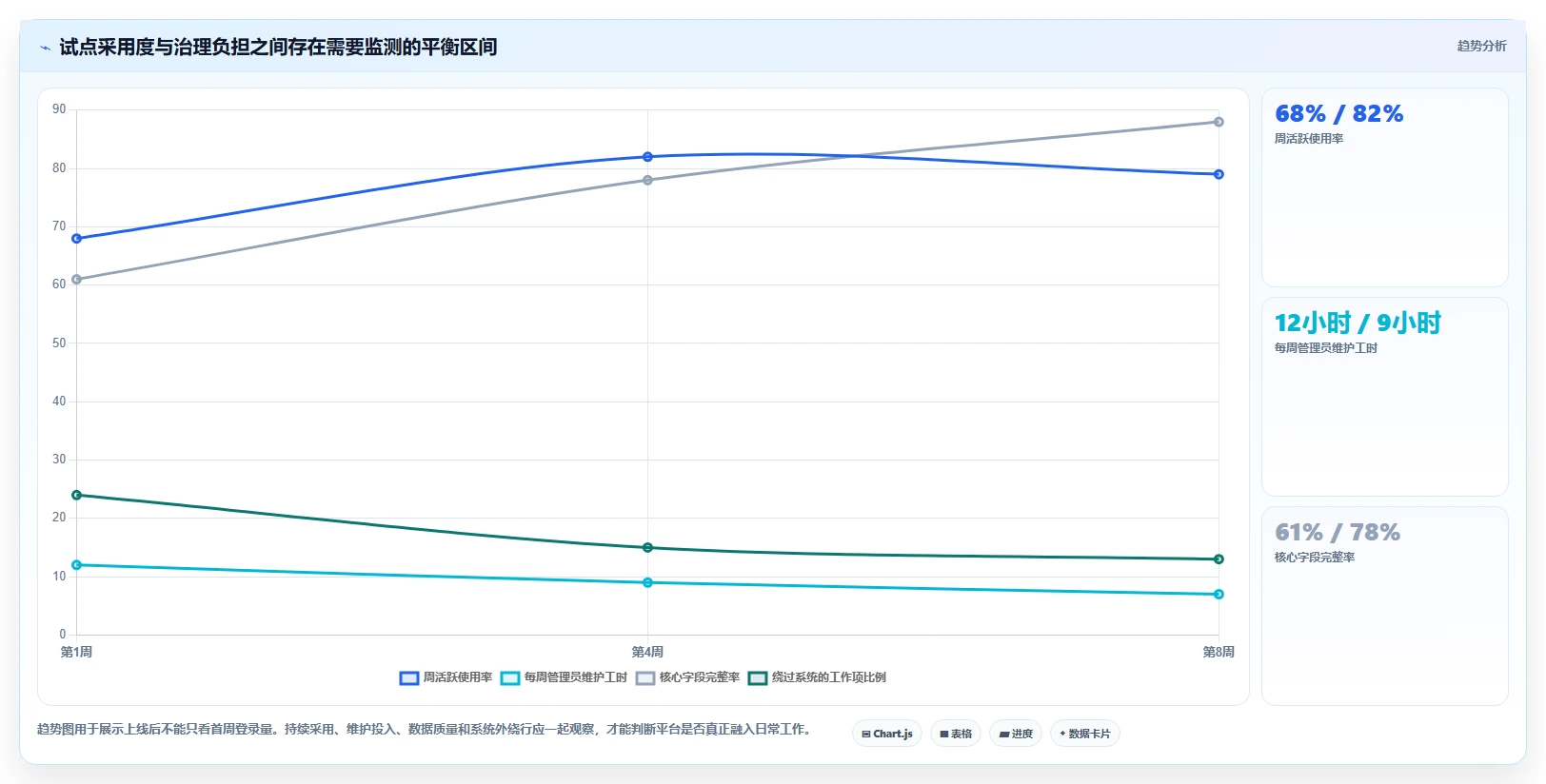Click the 50 y-axis tick label
1546x784 pixels.
59,343
